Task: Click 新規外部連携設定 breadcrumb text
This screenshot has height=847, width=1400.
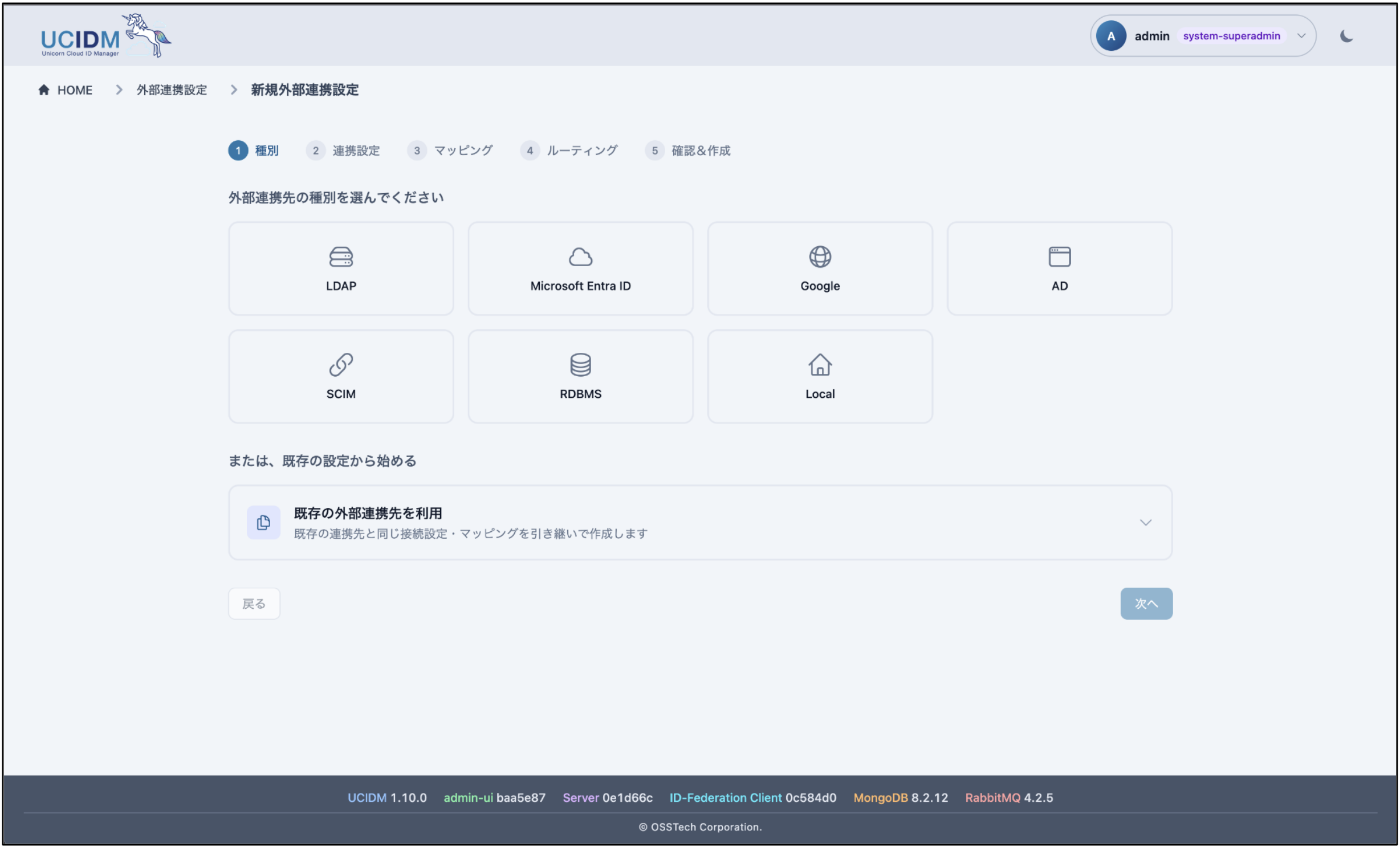Action: [304, 90]
